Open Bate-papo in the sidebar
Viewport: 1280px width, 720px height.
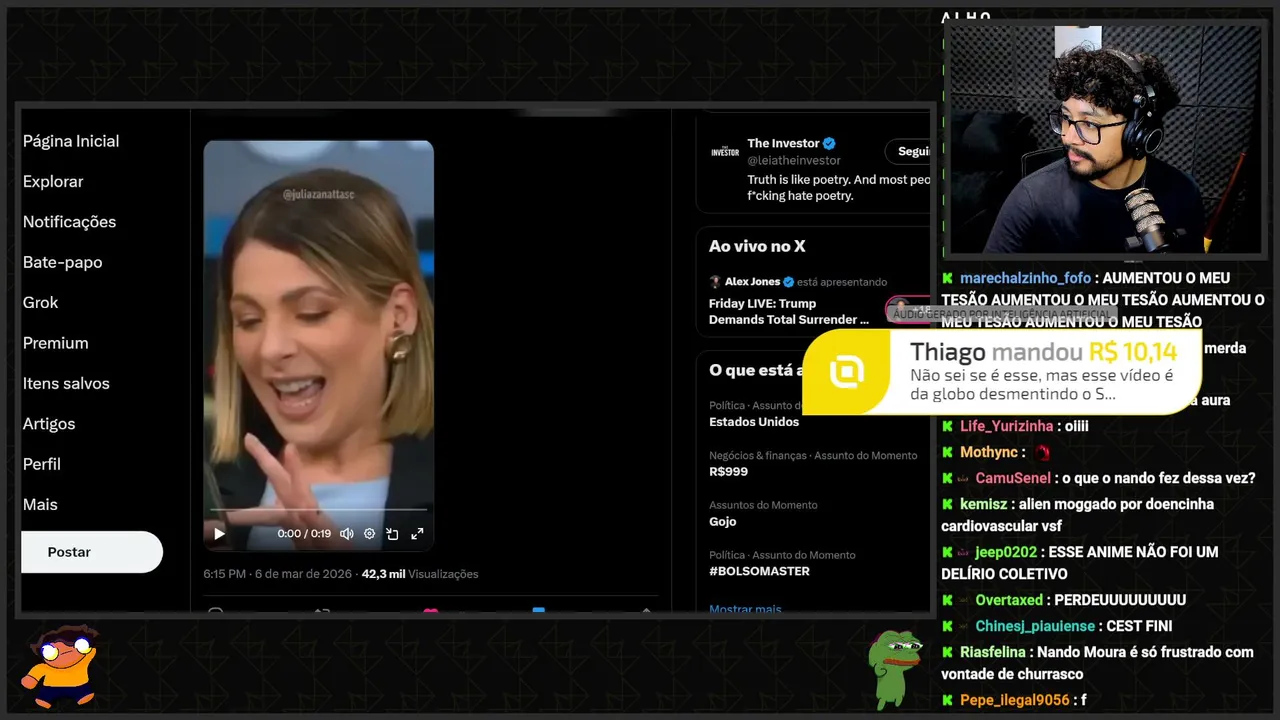pyautogui.click(x=62, y=262)
